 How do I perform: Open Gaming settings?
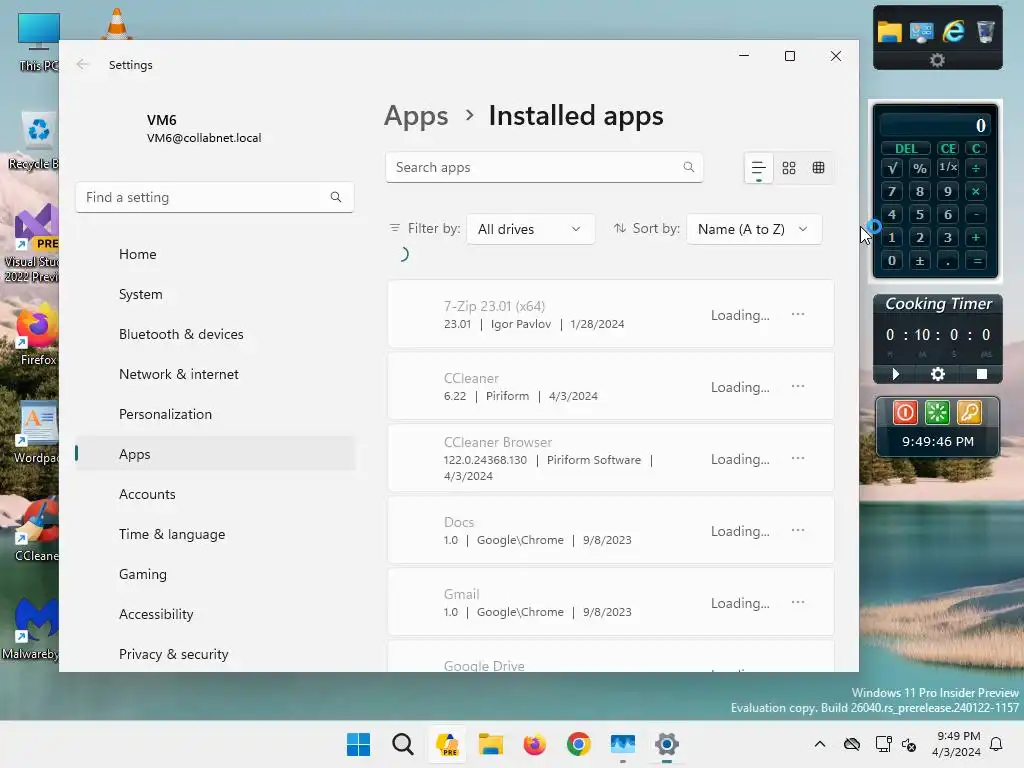pos(216,574)
